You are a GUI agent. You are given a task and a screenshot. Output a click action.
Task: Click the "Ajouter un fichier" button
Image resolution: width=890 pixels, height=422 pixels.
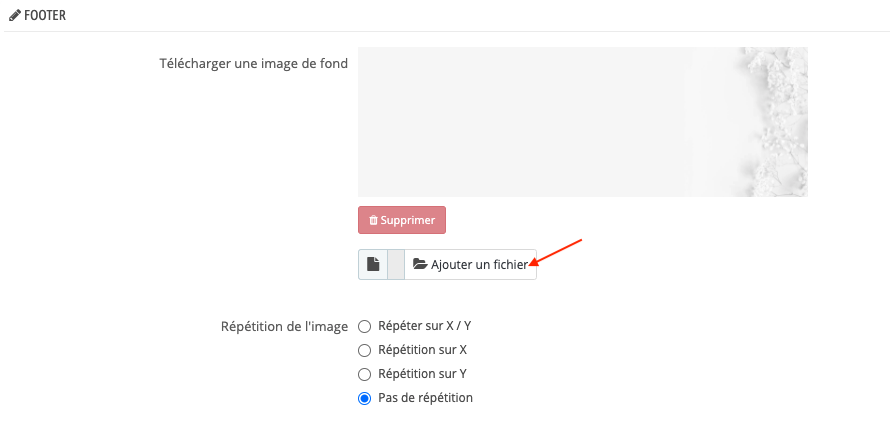pyautogui.click(x=470, y=265)
